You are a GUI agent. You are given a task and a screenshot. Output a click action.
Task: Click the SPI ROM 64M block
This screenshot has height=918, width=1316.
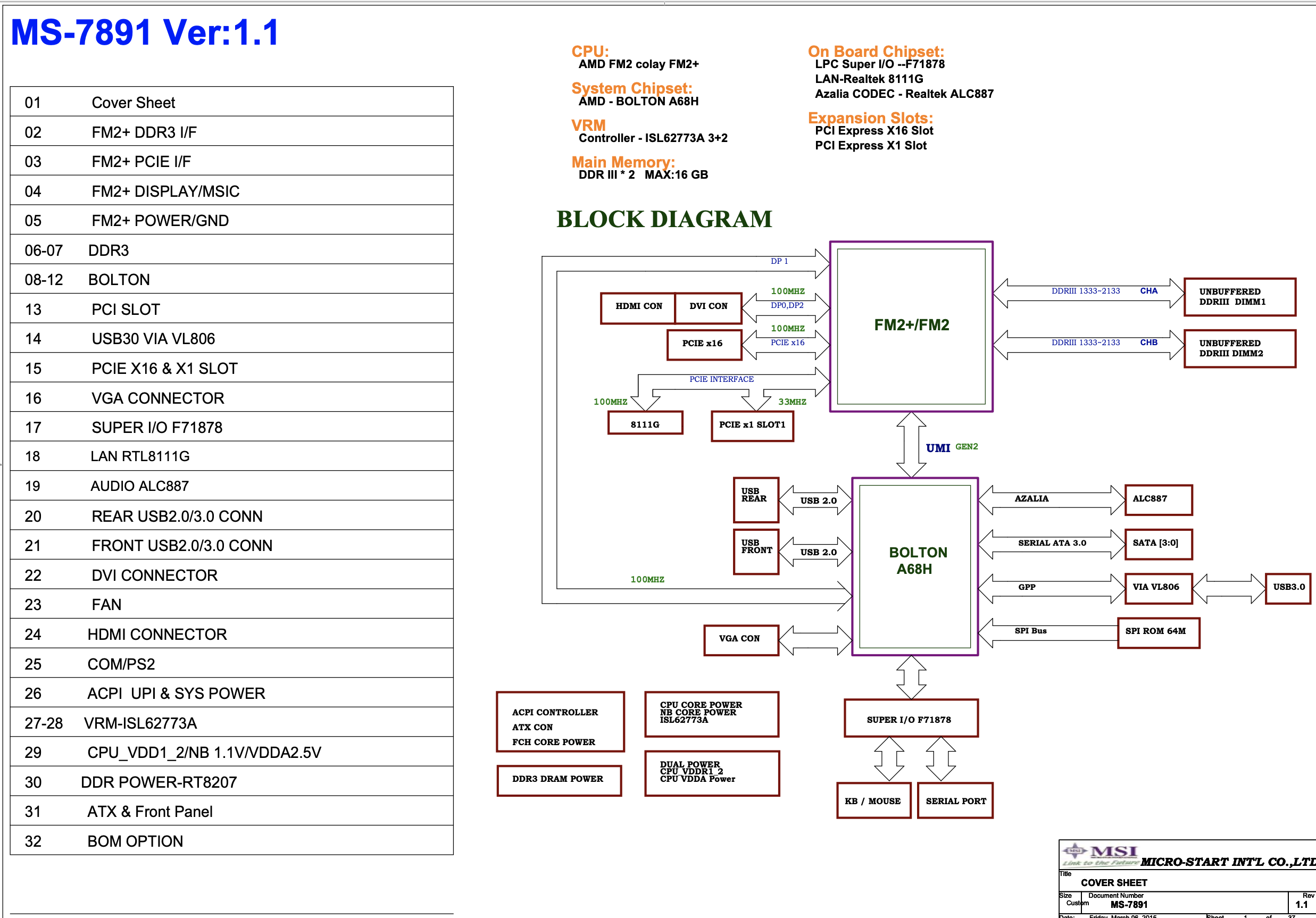pos(1159,632)
